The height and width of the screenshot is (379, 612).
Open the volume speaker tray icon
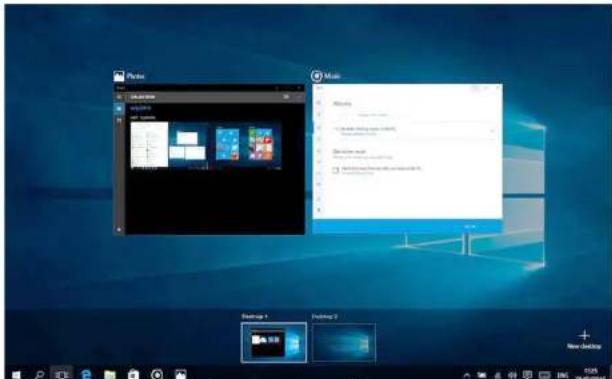512,375
